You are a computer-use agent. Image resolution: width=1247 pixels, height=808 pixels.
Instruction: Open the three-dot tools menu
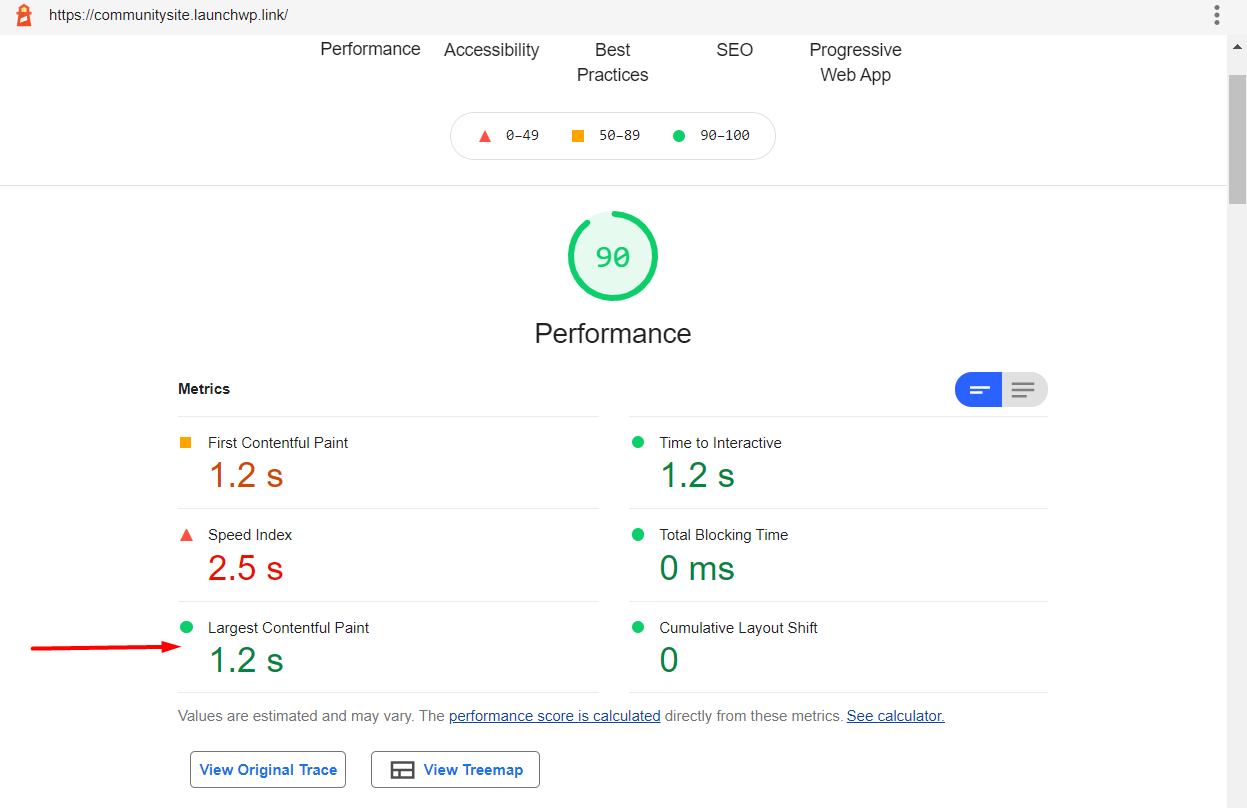click(x=1217, y=15)
